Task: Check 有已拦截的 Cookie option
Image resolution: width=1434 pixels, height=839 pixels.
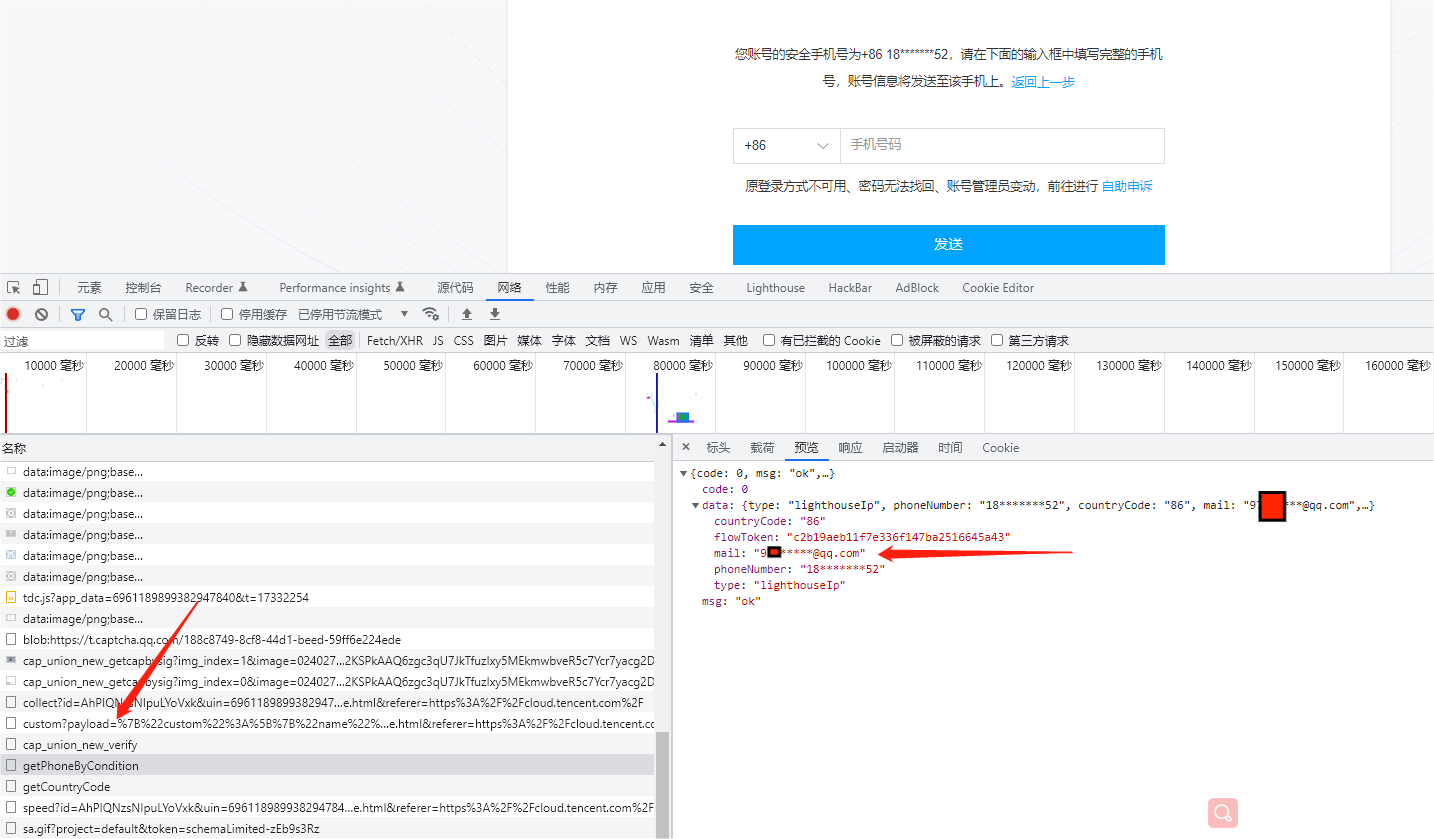Action: 769,340
